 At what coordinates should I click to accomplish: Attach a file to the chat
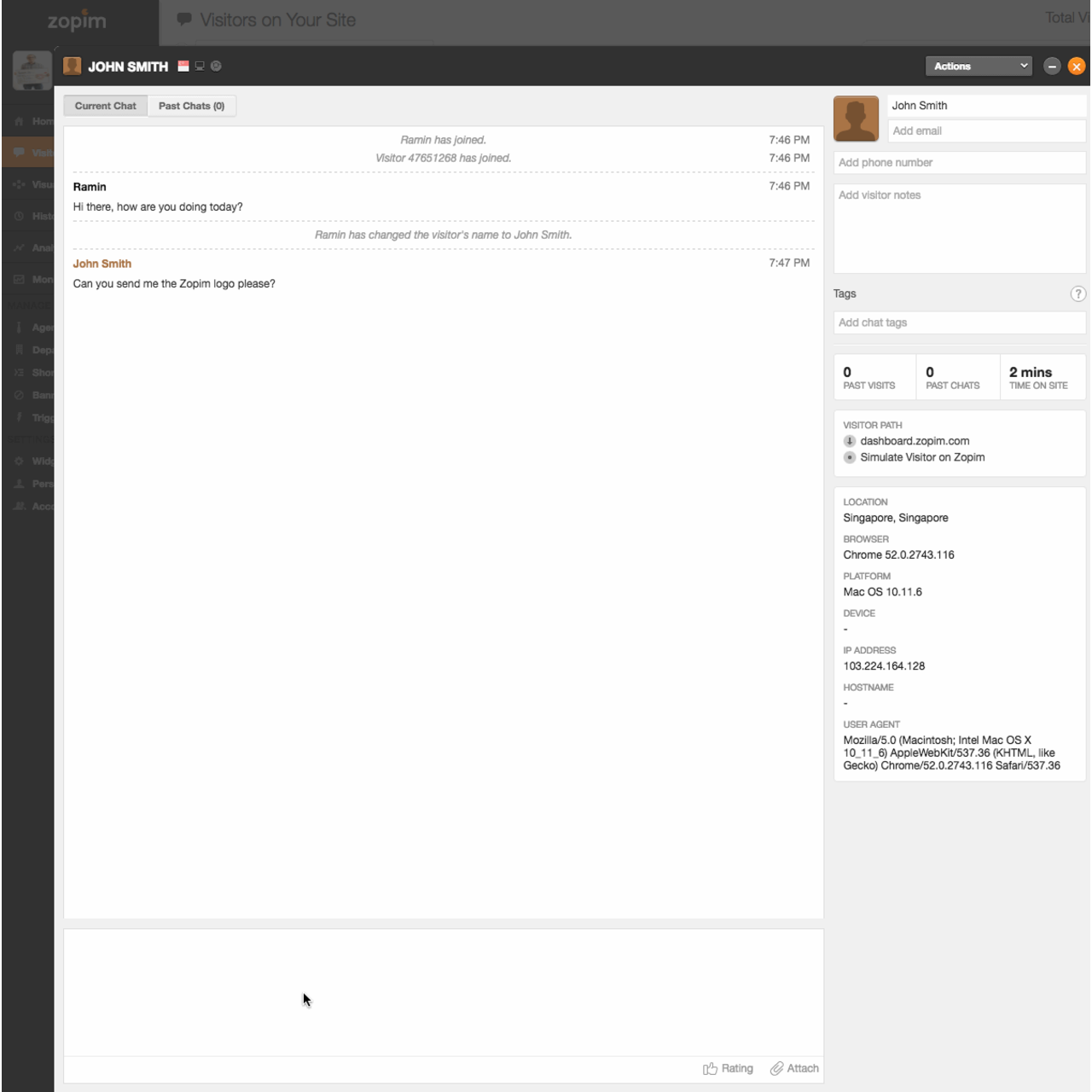click(x=794, y=1068)
